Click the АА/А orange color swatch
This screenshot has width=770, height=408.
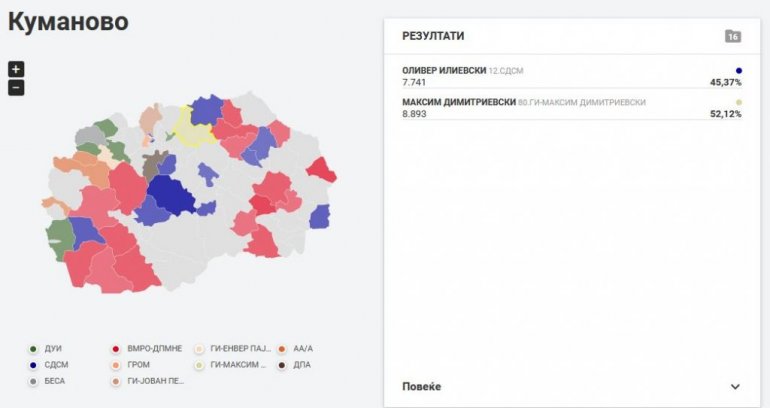[283, 349]
